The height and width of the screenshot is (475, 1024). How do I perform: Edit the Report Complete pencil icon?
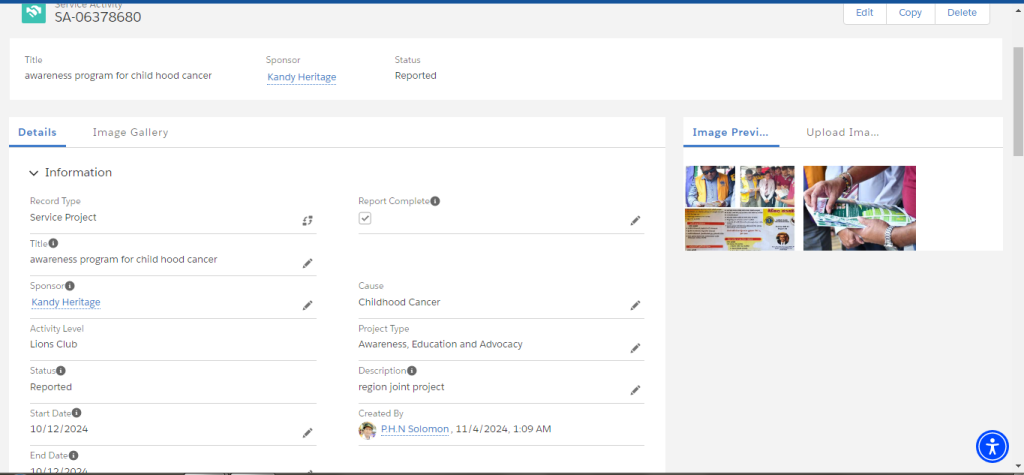point(635,221)
